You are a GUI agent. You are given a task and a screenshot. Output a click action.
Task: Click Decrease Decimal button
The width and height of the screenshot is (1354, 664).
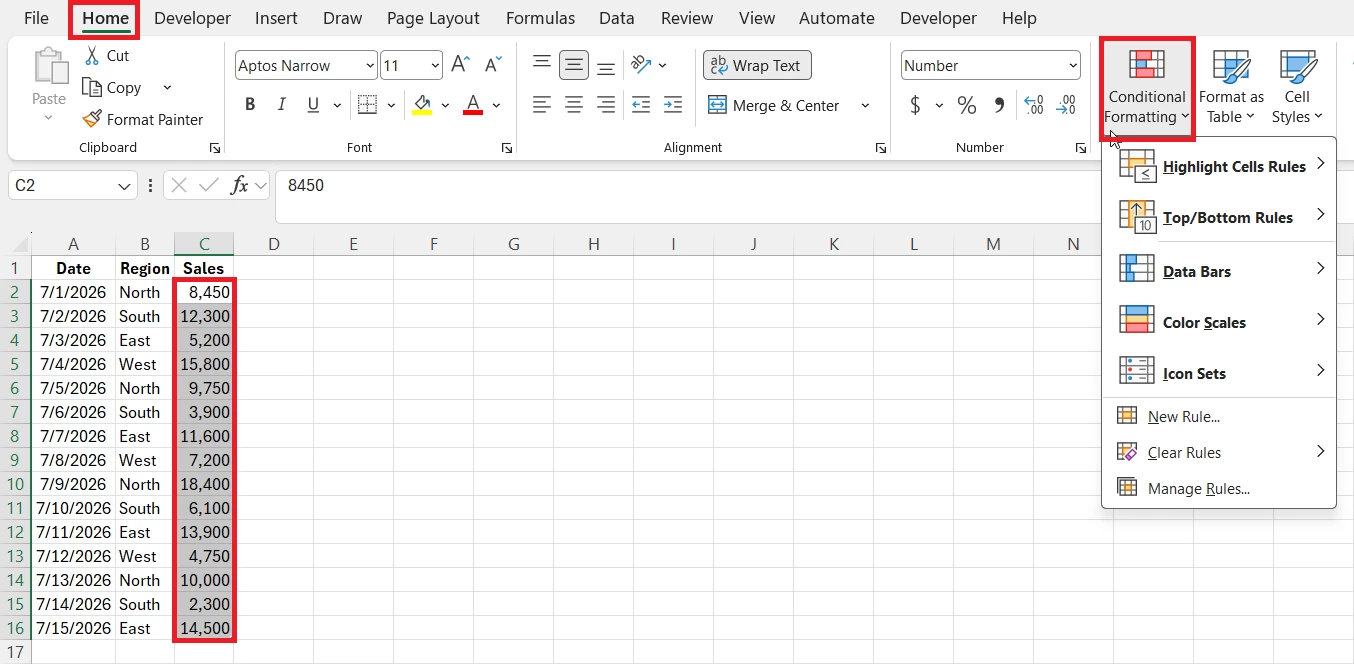pyautogui.click(x=1067, y=105)
